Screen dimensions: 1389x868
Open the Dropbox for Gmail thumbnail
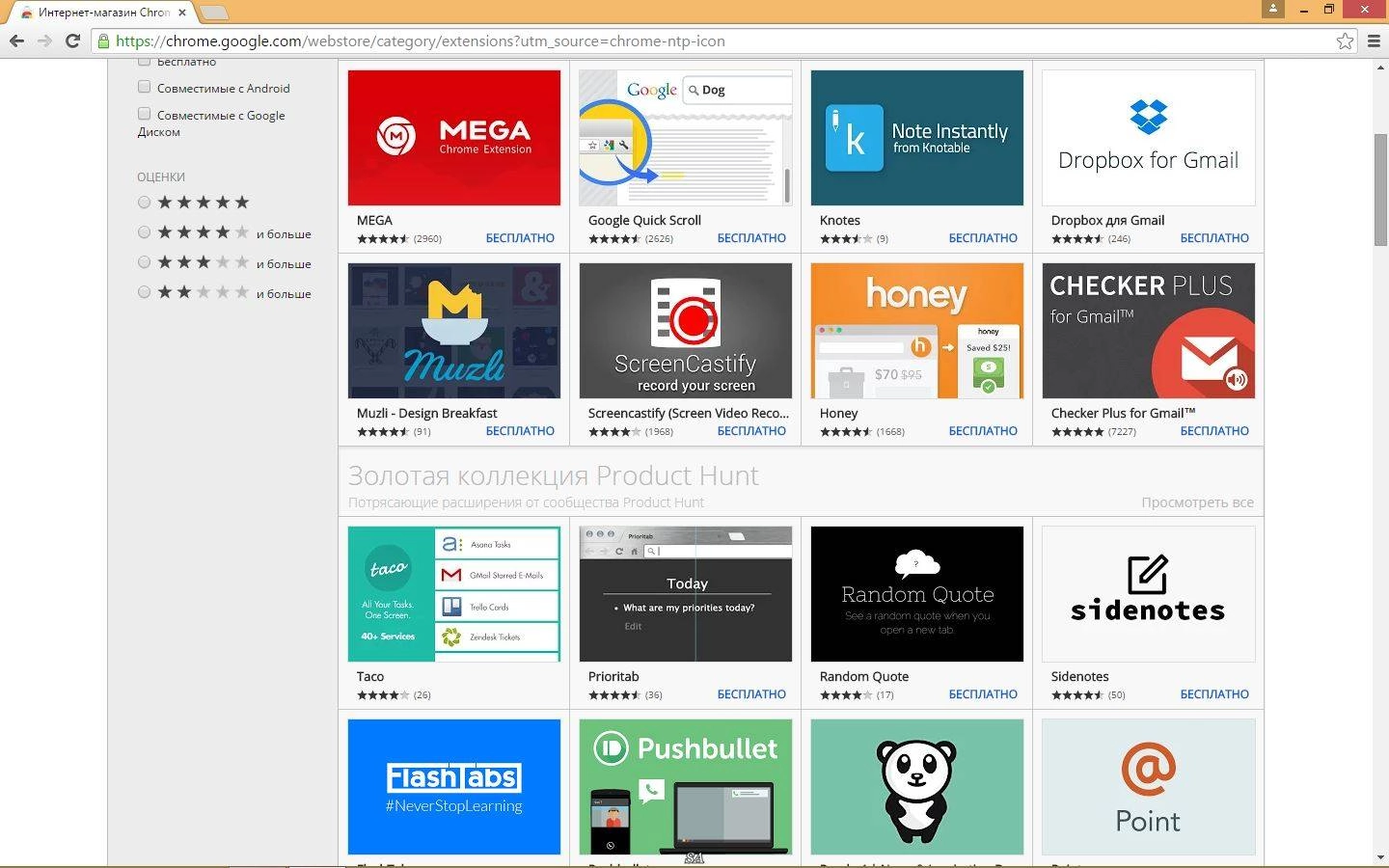coord(1148,137)
